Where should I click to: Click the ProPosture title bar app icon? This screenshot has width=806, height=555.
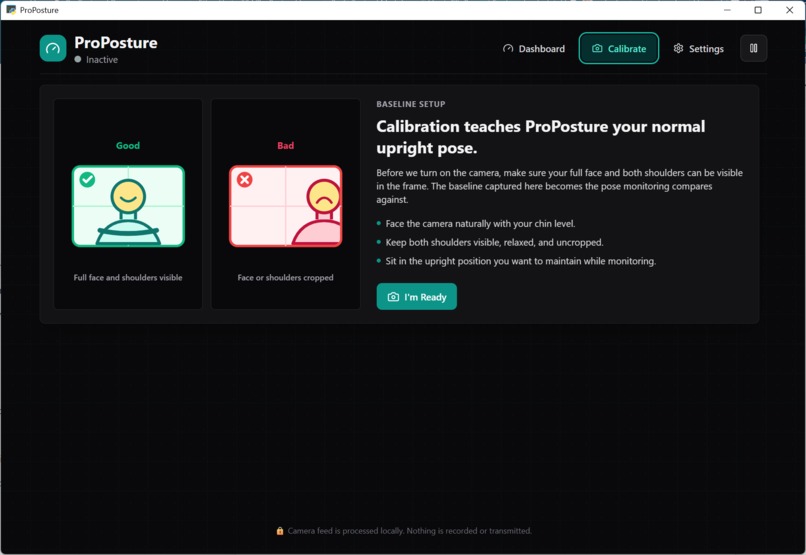11,10
